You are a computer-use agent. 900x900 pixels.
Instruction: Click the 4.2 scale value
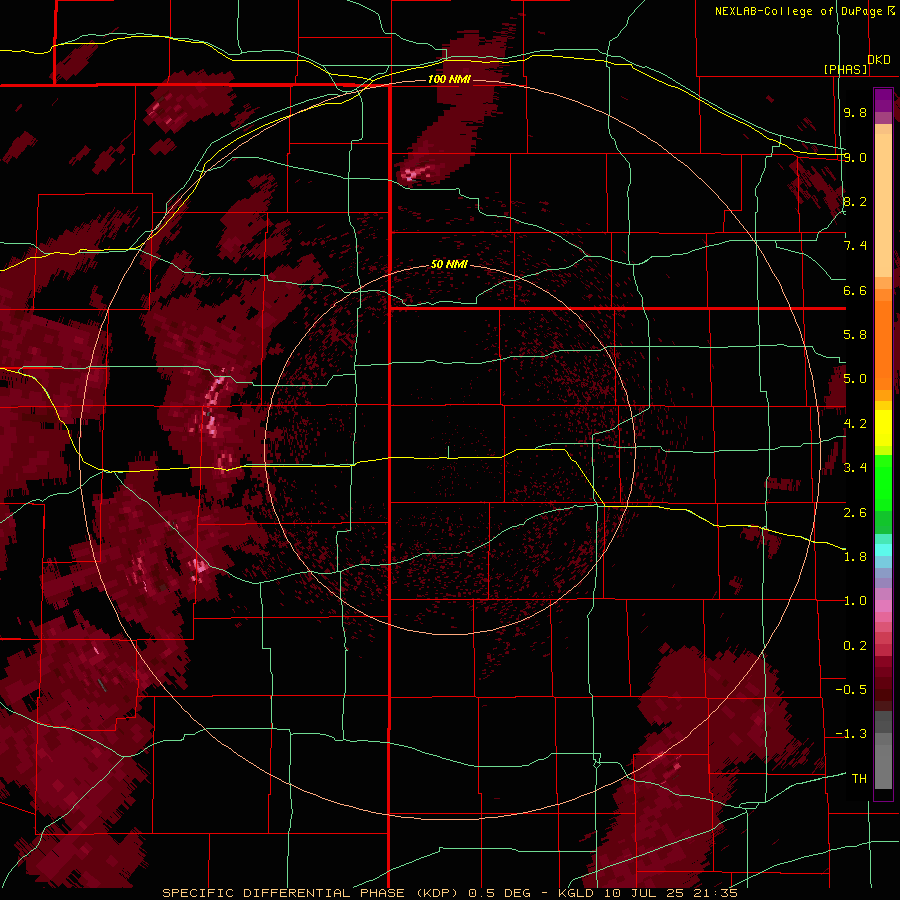tap(855, 424)
